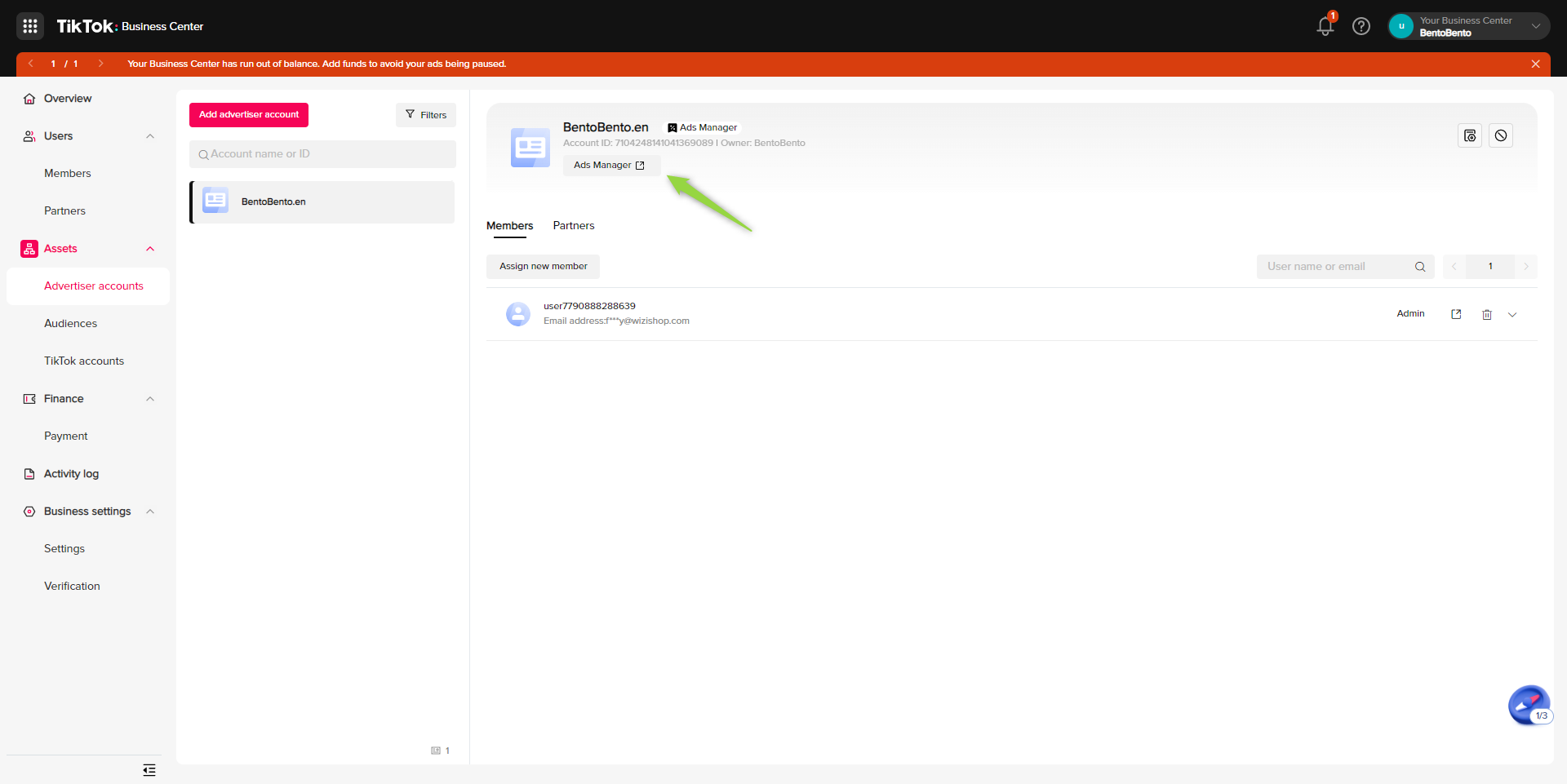Expand the user7790888288639 row chevron

click(1512, 315)
